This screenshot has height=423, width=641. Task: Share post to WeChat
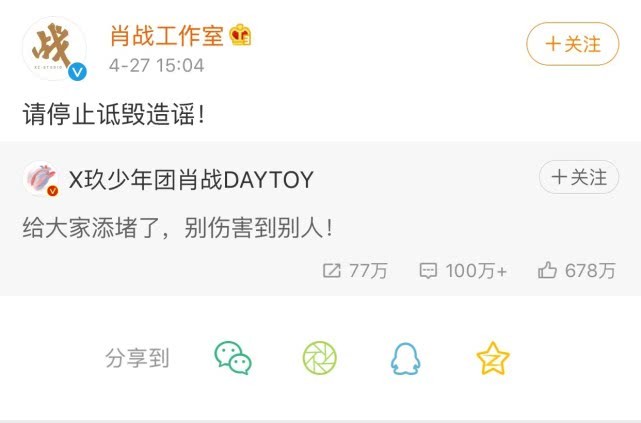233,358
